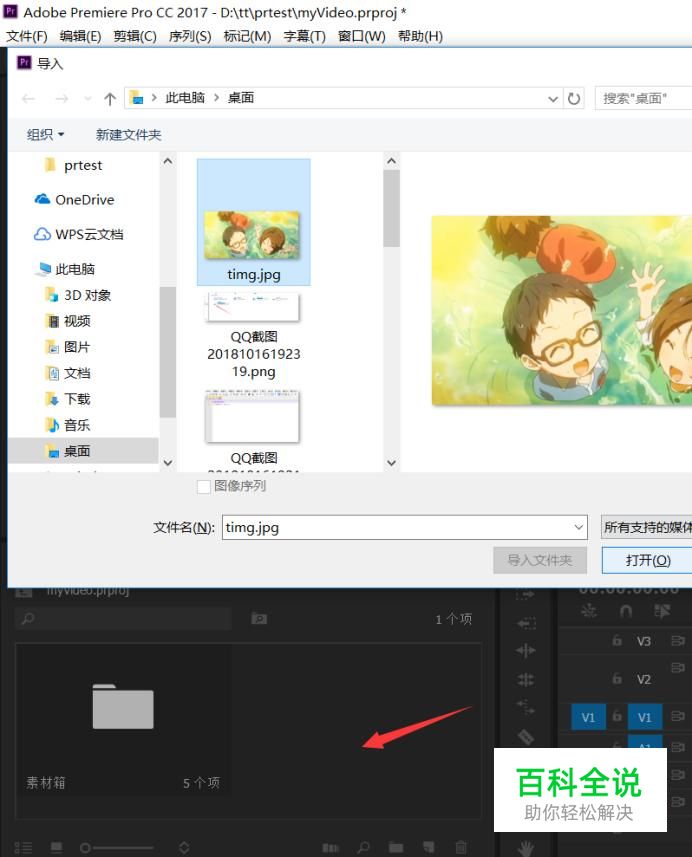The height and width of the screenshot is (857, 692).
Task: Click the 搜索"桌面" search box
Action: tap(643, 98)
